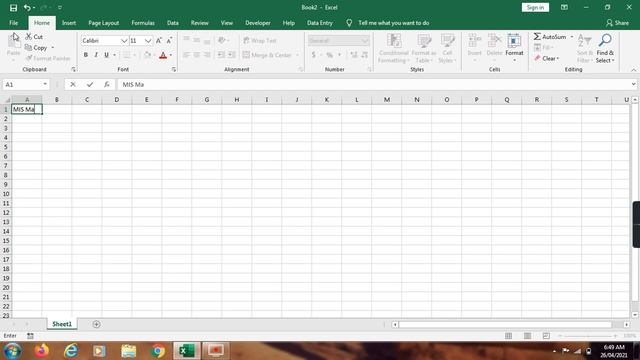Switch to the Formulas tab

pyautogui.click(x=143, y=23)
